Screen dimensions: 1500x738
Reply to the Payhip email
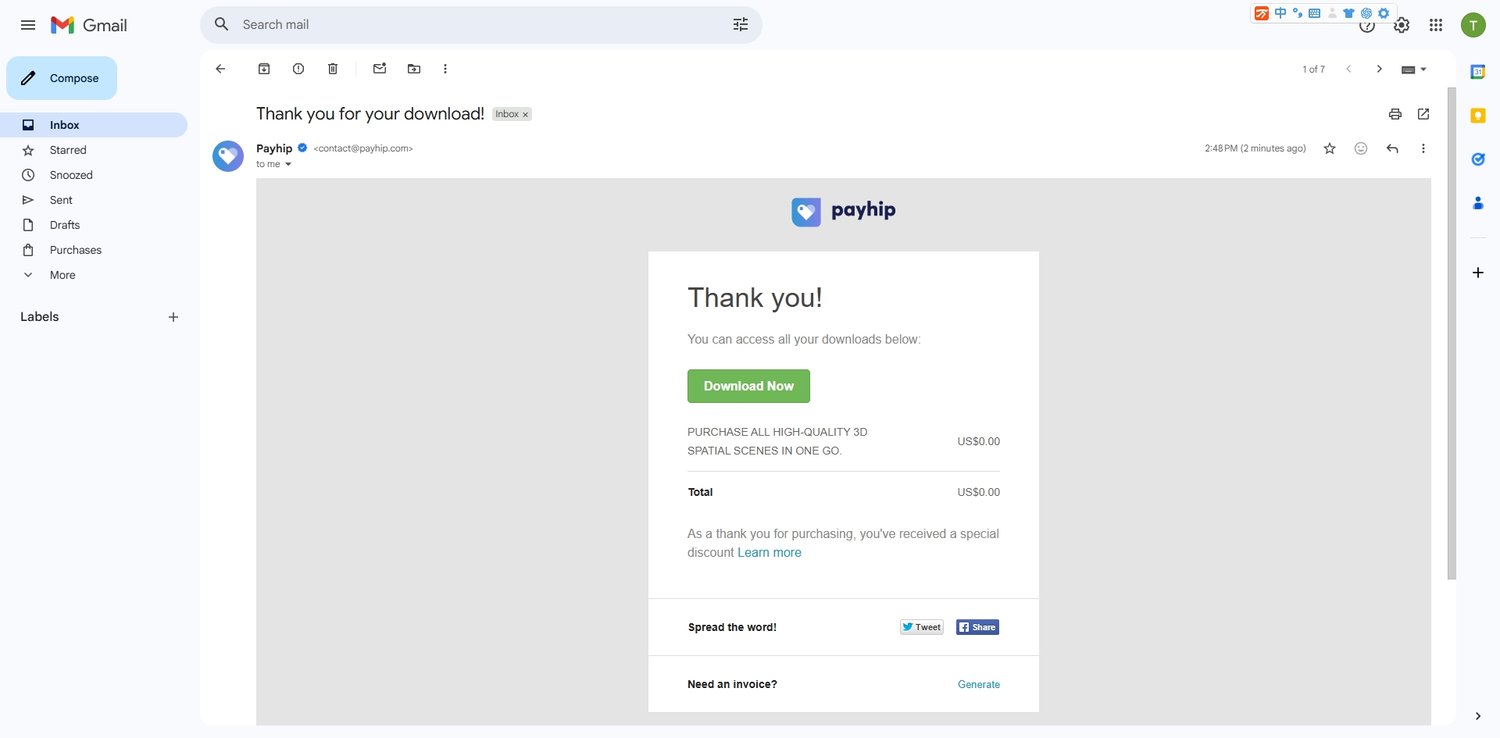coord(1392,149)
